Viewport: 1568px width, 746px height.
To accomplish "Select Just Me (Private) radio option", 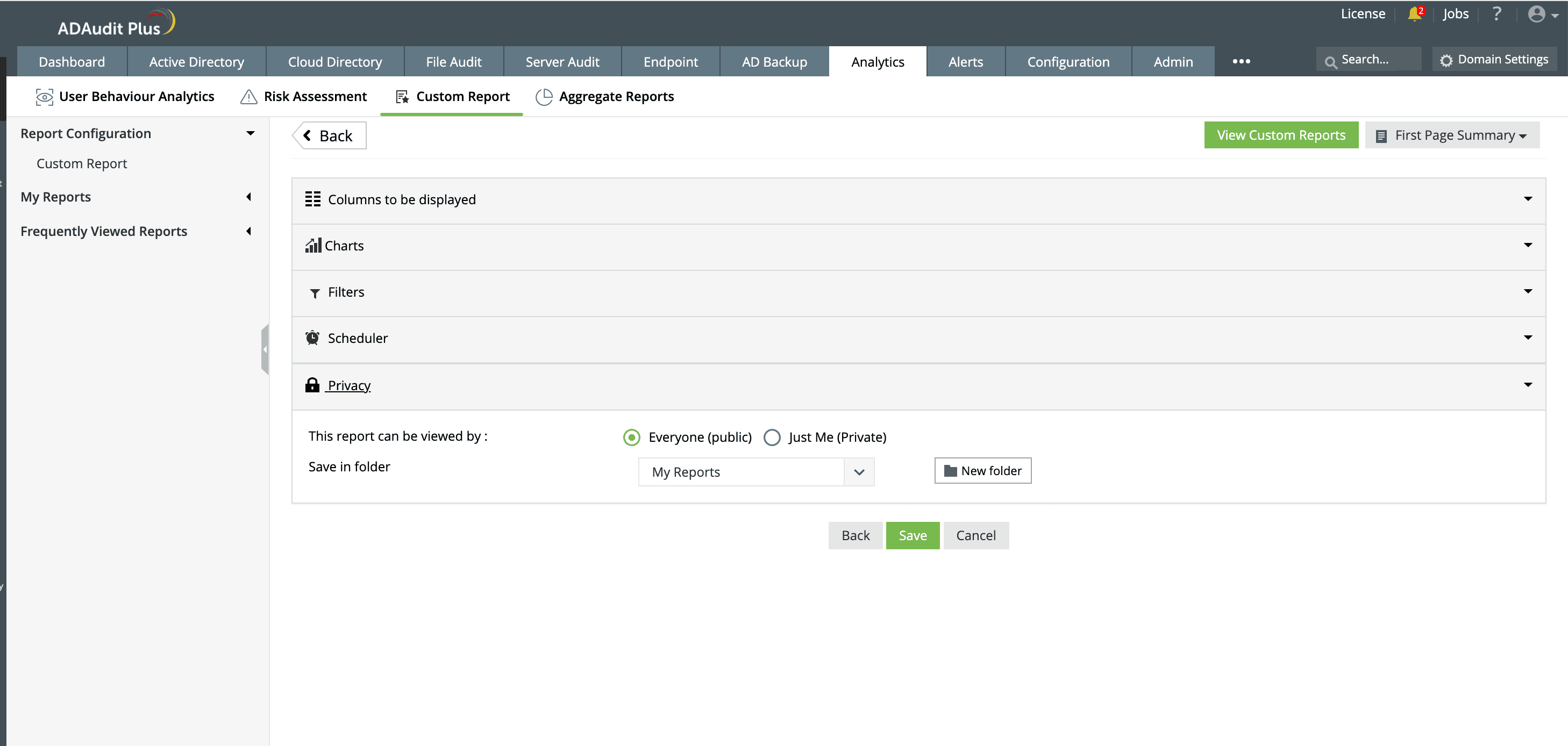I will [x=772, y=437].
